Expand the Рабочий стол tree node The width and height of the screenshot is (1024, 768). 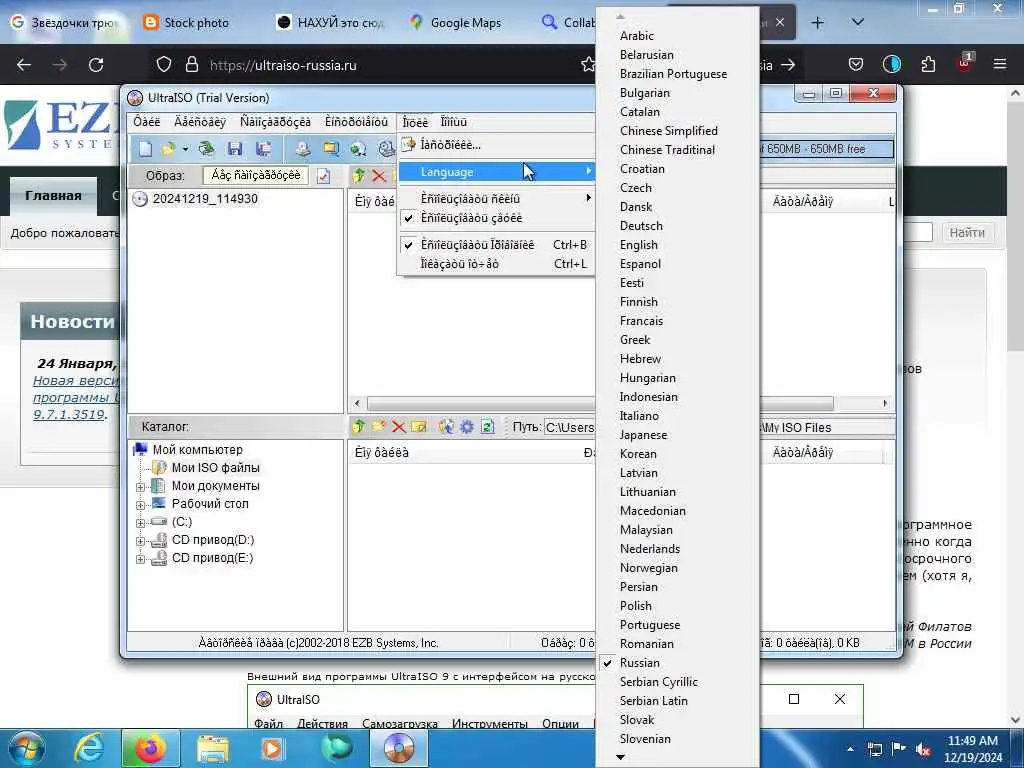pyautogui.click(x=140, y=505)
